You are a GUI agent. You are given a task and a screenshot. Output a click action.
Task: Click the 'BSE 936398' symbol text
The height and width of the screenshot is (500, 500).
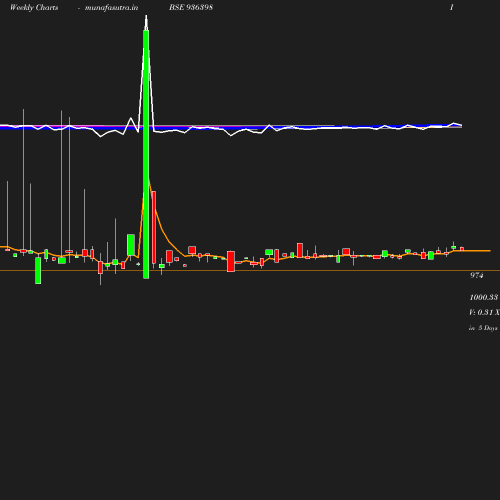click(191, 7)
